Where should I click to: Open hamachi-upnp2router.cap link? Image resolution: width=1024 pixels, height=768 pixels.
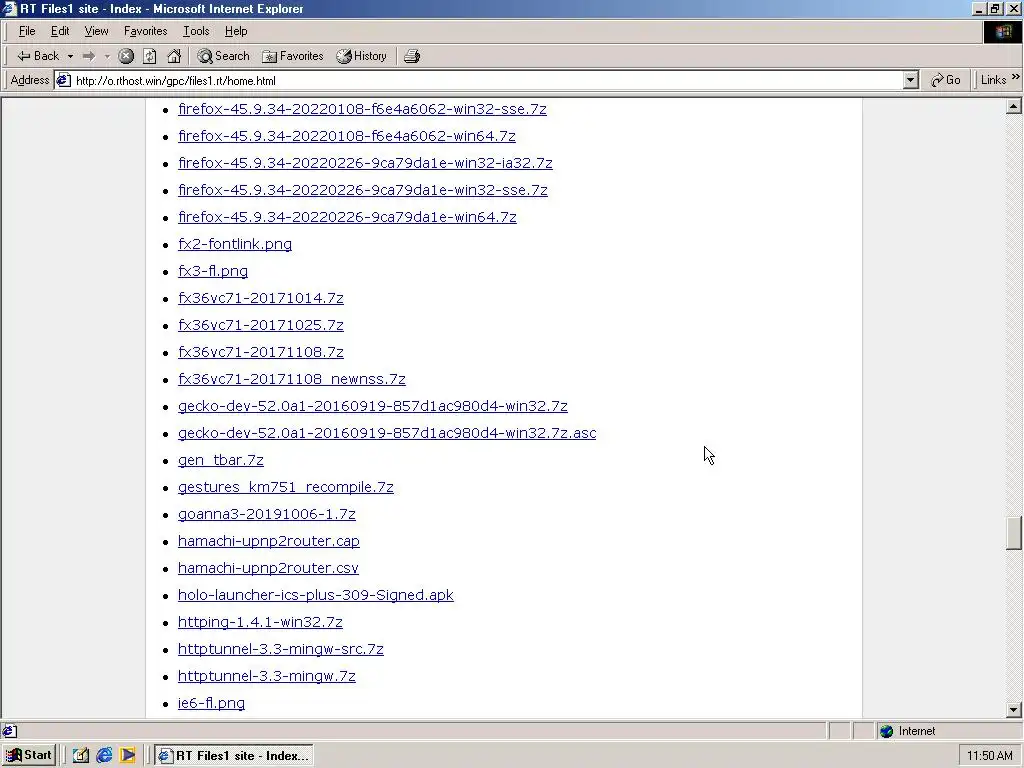pos(269,541)
